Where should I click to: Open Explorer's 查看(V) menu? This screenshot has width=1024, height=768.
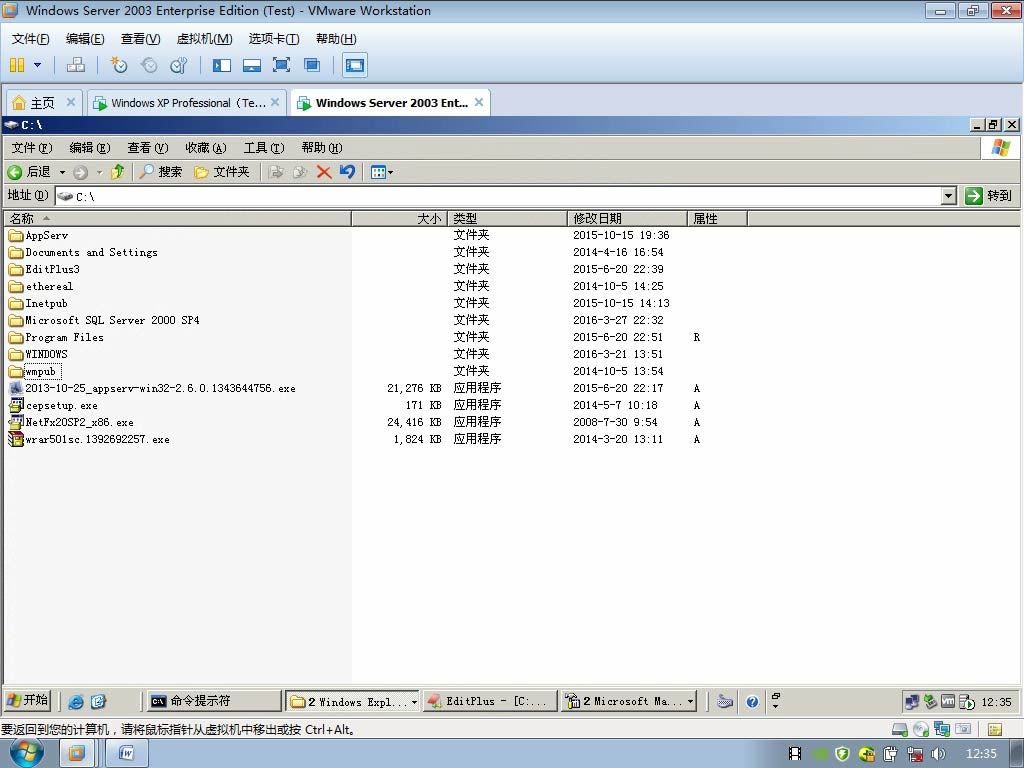148,148
